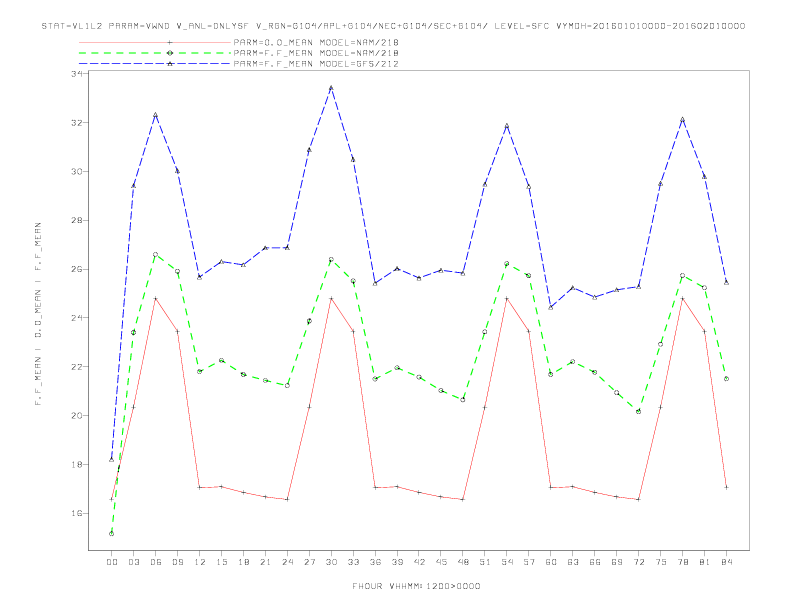Click the y-axis tick label 34
Screen dimensions: 792x612
(x=76, y=74)
